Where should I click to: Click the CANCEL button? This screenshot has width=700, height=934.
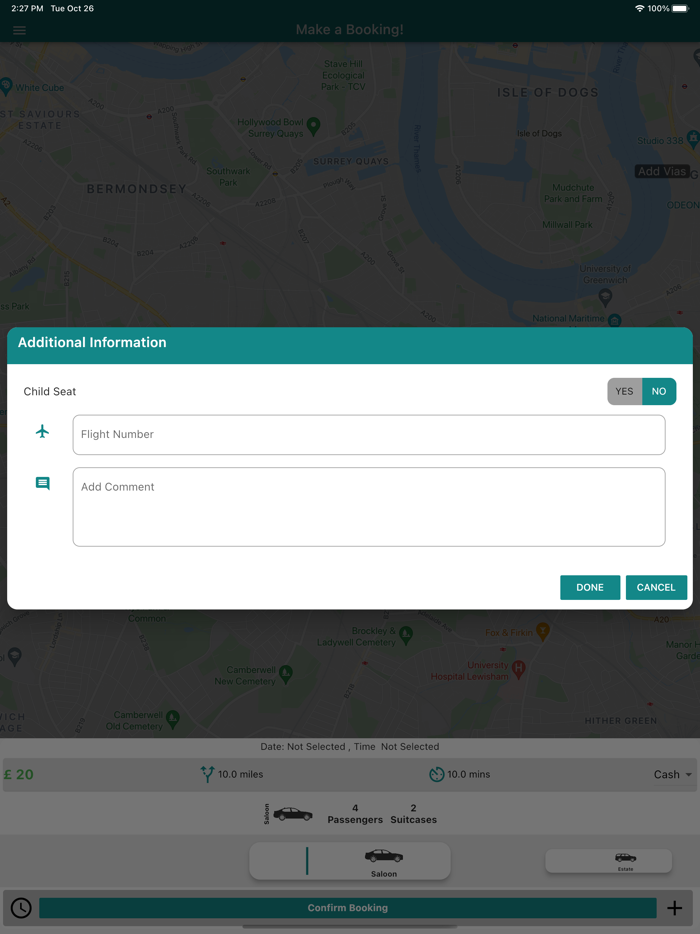(x=656, y=587)
